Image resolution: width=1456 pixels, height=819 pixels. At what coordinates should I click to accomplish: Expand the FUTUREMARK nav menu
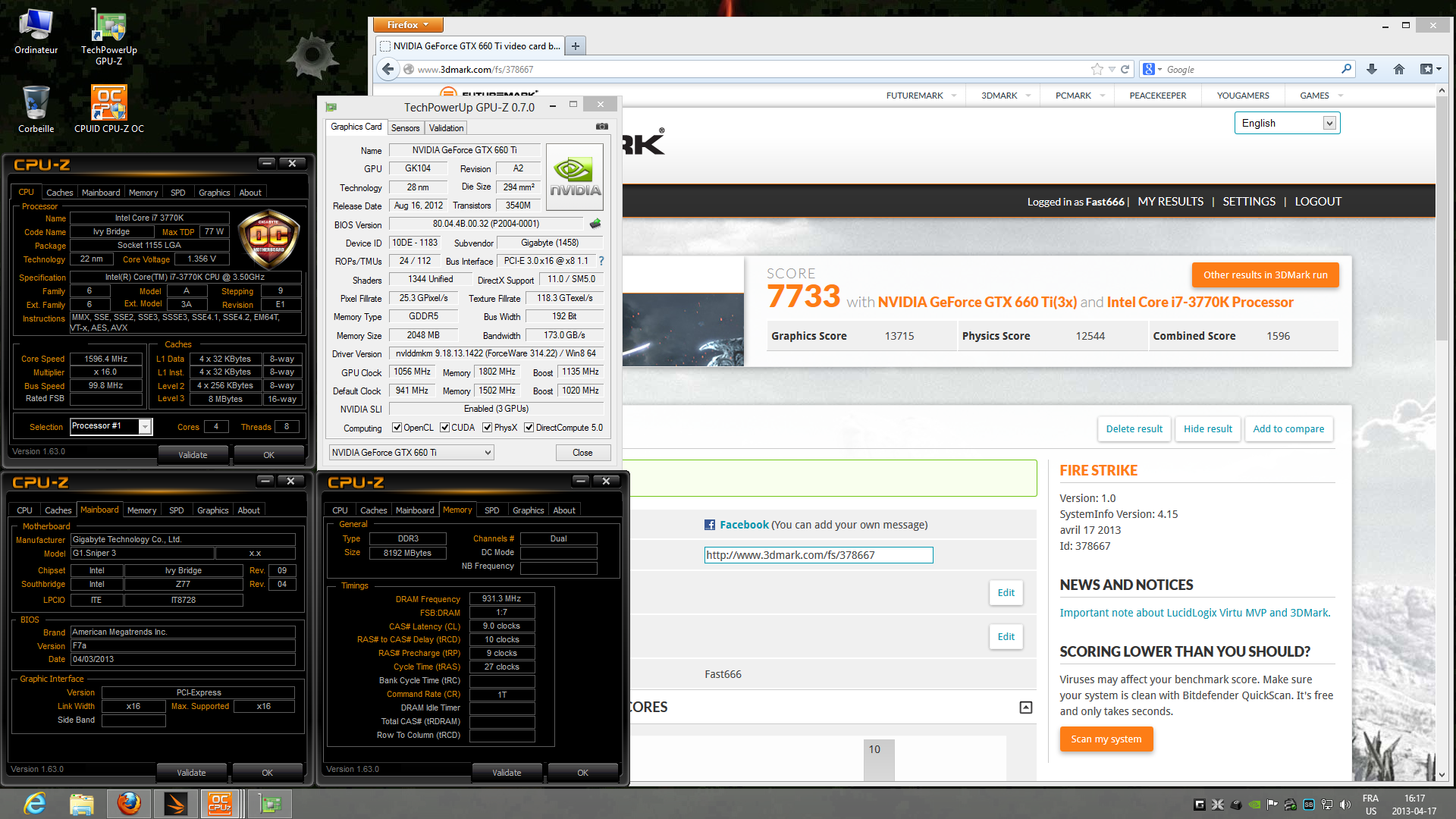921,96
